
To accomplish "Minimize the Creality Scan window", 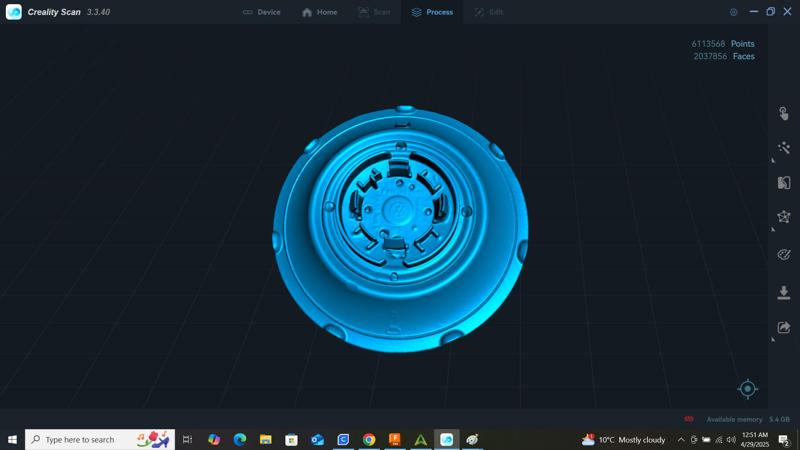I will pyautogui.click(x=754, y=12).
